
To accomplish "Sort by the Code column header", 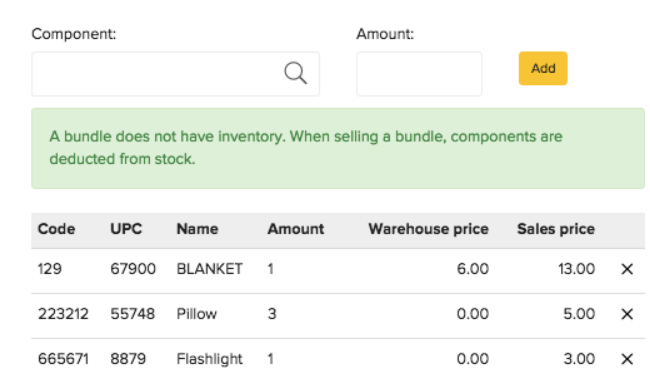I will [x=56, y=229].
